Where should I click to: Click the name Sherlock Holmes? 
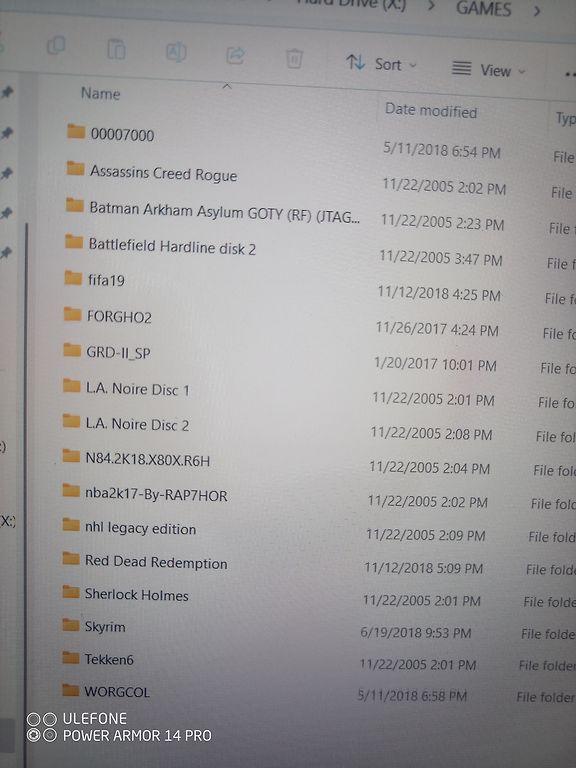tap(136, 595)
